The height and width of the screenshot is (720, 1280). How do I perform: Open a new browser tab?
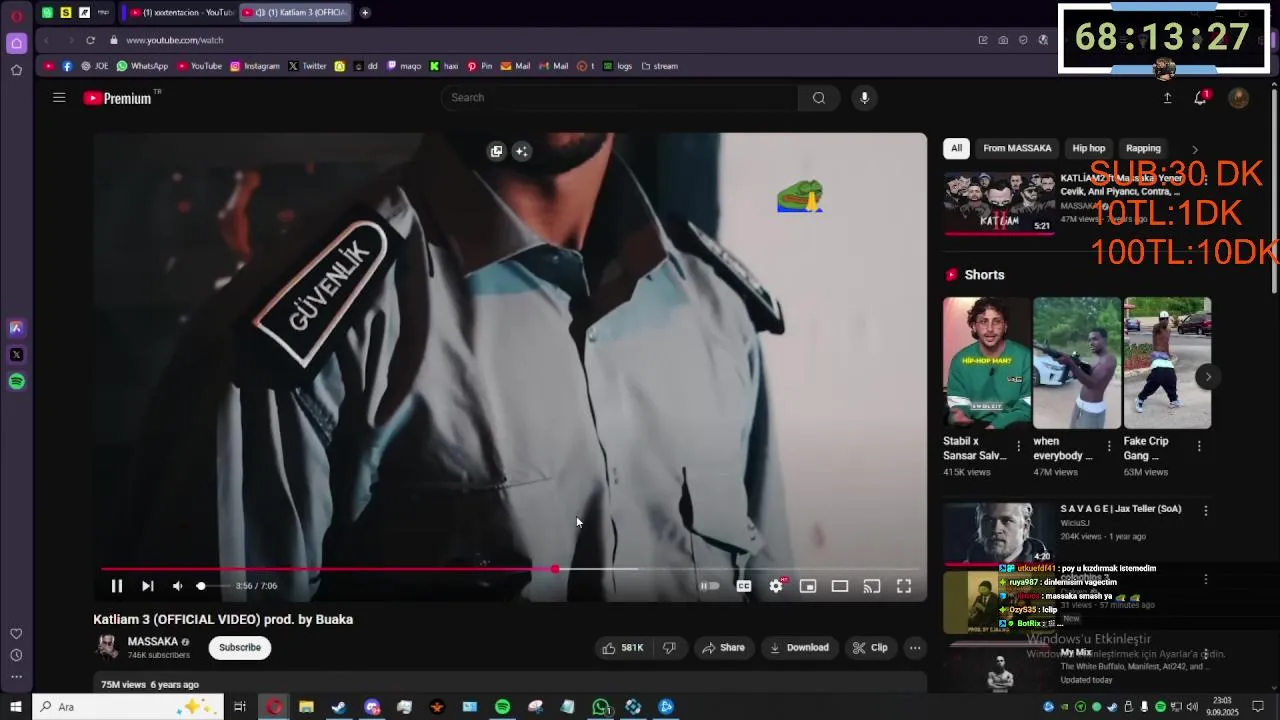click(365, 13)
